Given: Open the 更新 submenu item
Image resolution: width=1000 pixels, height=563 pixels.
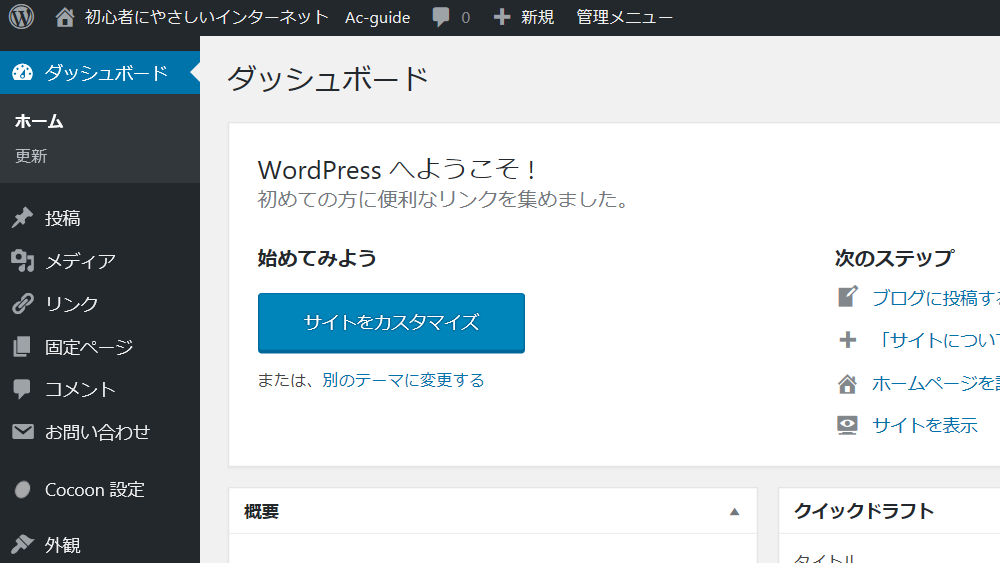Looking at the screenshot, I should pyautogui.click(x=31, y=156).
